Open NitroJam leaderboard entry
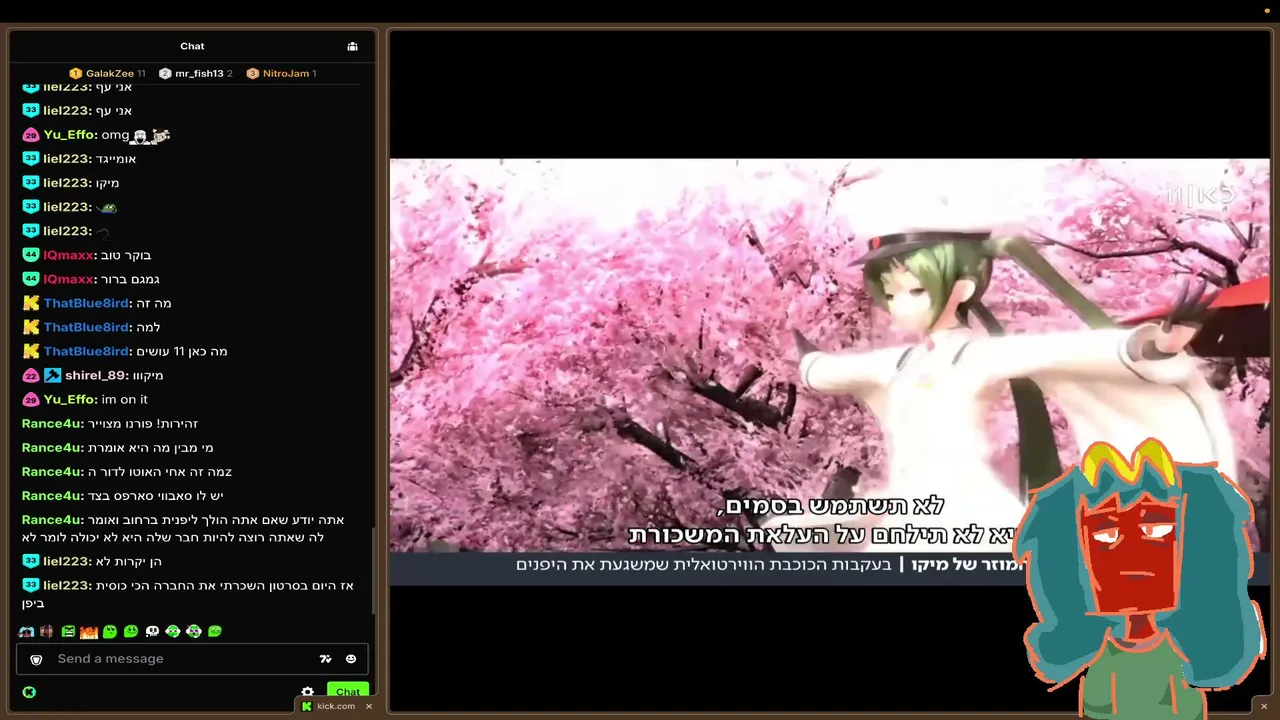 [x=281, y=73]
